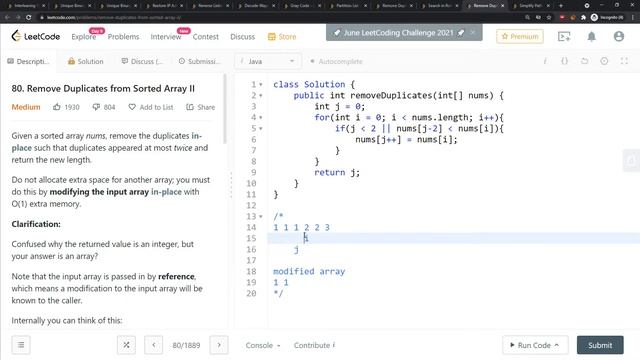
Task: Click the curly braces format icon
Action: [x=564, y=61]
